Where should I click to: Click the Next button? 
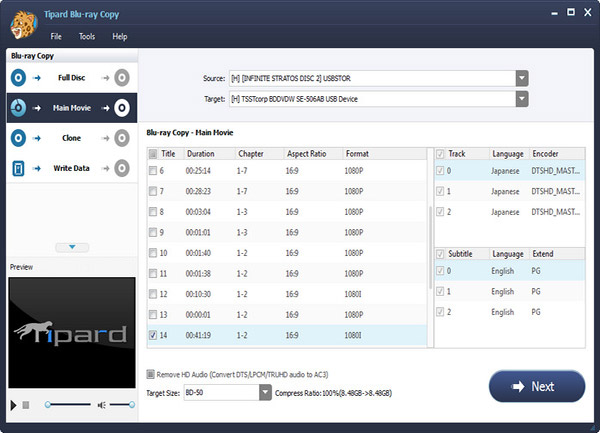pyautogui.click(x=536, y=386)
